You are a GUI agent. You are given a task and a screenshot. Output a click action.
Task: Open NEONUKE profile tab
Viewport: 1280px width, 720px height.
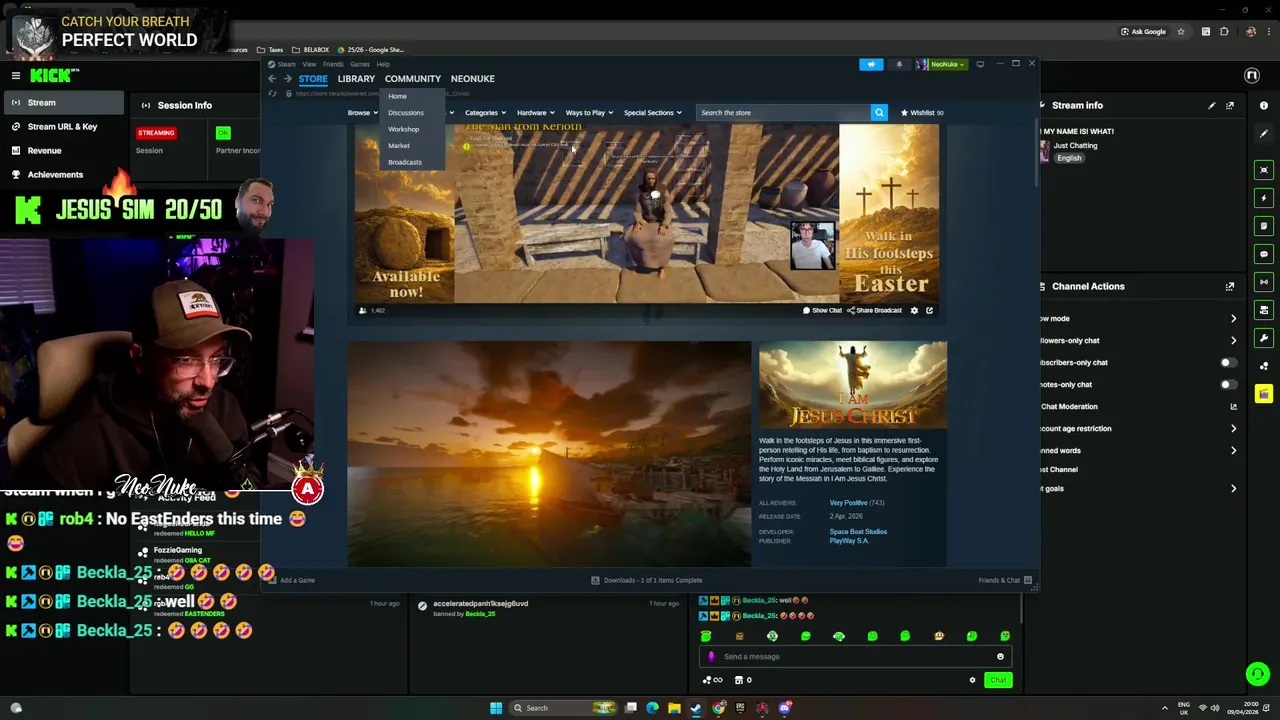(472, 79)
